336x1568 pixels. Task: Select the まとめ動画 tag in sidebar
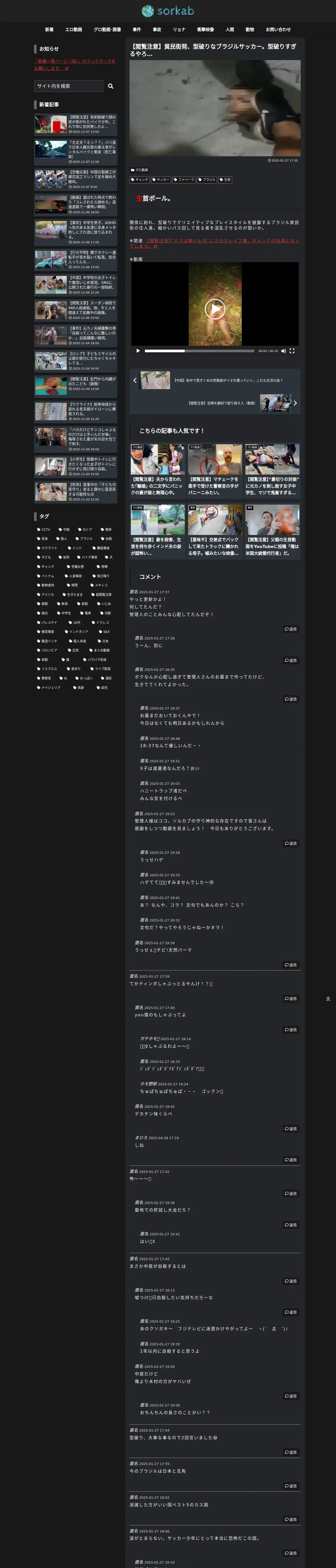coord(99,650)
